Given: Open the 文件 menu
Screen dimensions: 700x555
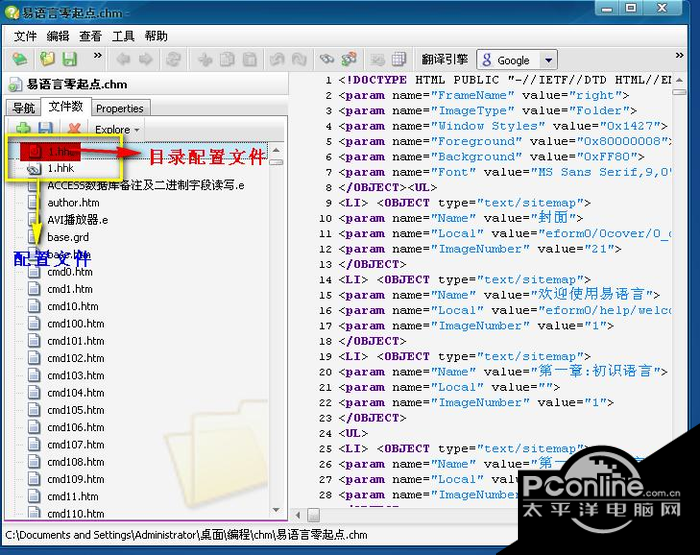Looking at the screenshot, I should pyautogui.click(x=25, y=36).
